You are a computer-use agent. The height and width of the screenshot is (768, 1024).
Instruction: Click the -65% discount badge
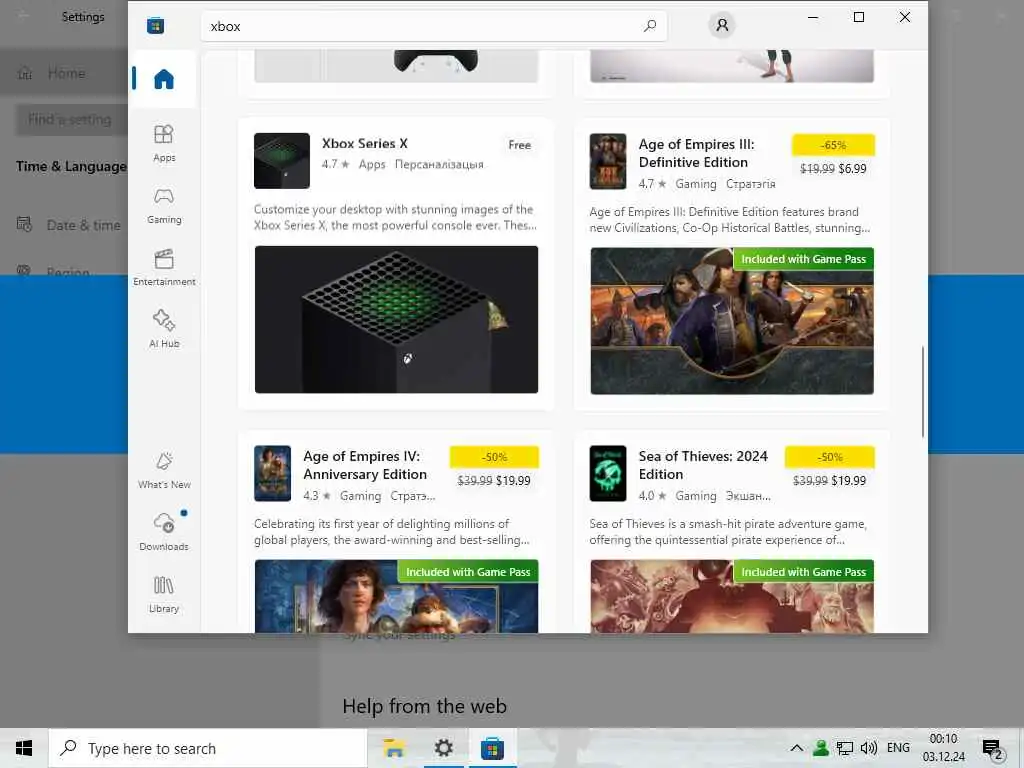click(x=833, y=145)
